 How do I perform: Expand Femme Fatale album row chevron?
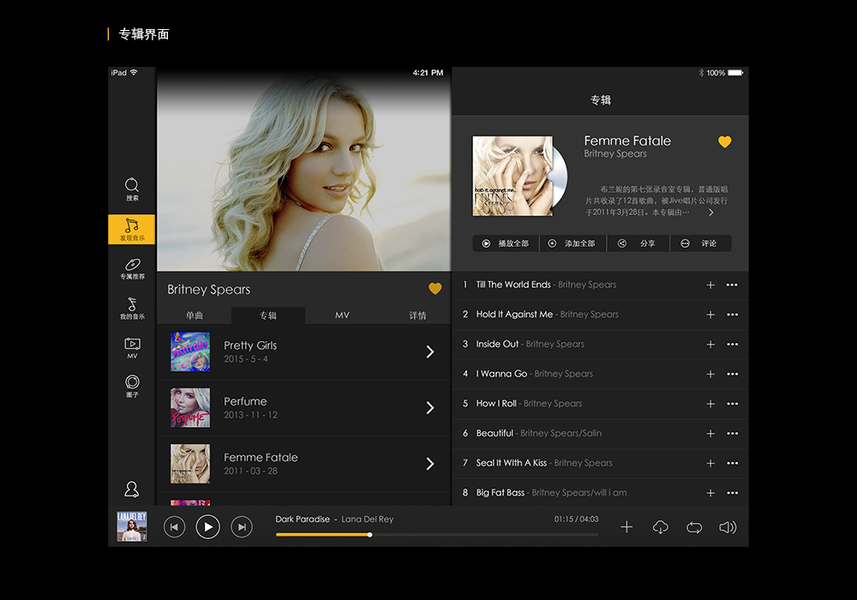point(430,464)
